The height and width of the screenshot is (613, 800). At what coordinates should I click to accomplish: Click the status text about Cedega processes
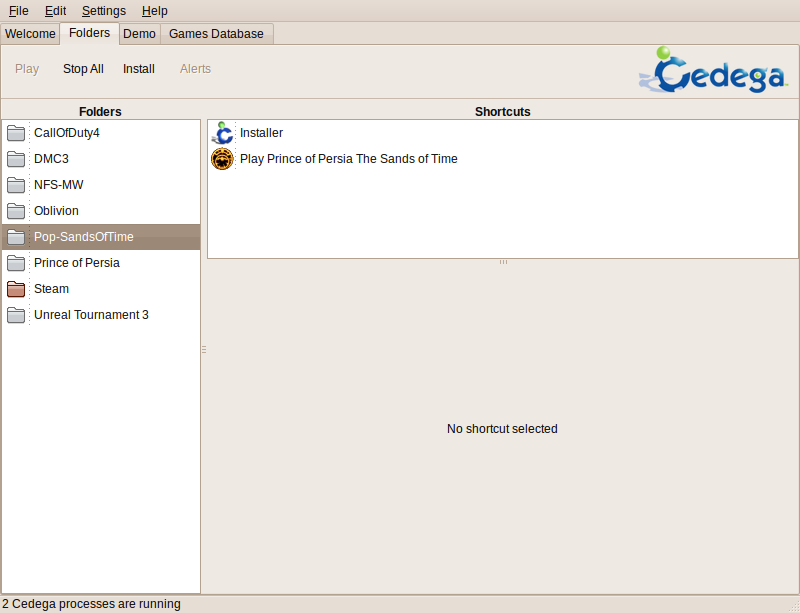[x=91, y=604]
